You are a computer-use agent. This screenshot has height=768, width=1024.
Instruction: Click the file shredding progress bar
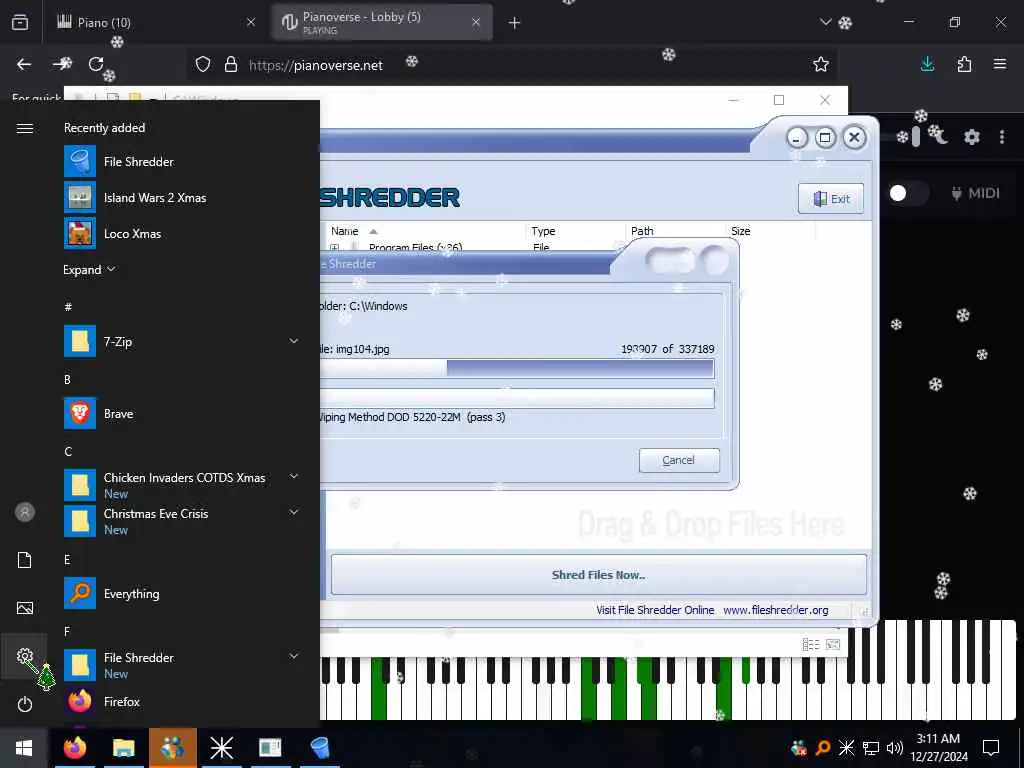coord(517,368)
